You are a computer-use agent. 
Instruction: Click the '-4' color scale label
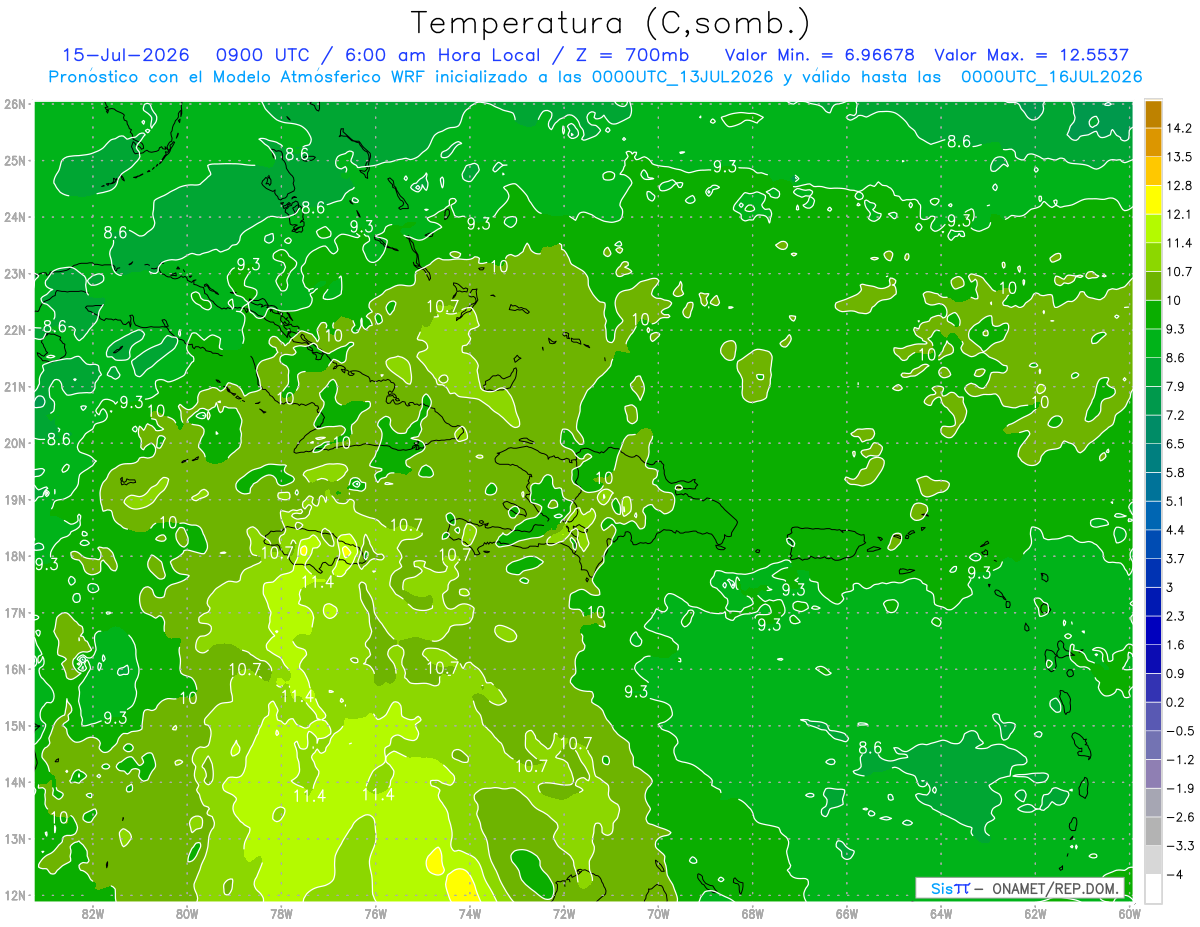click(x=1174, y=874)
